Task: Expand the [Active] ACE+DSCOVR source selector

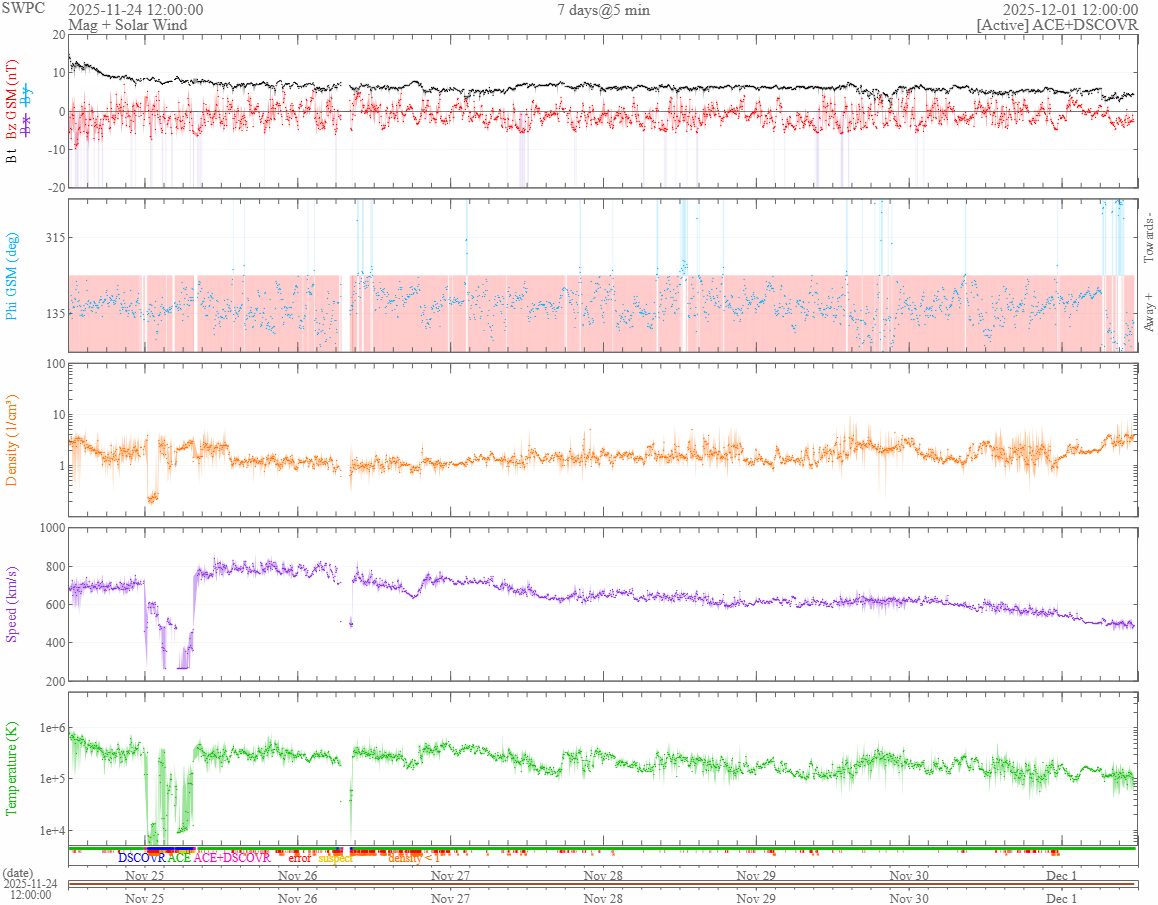Action: pyautogui.click(x=1057, y=24)
